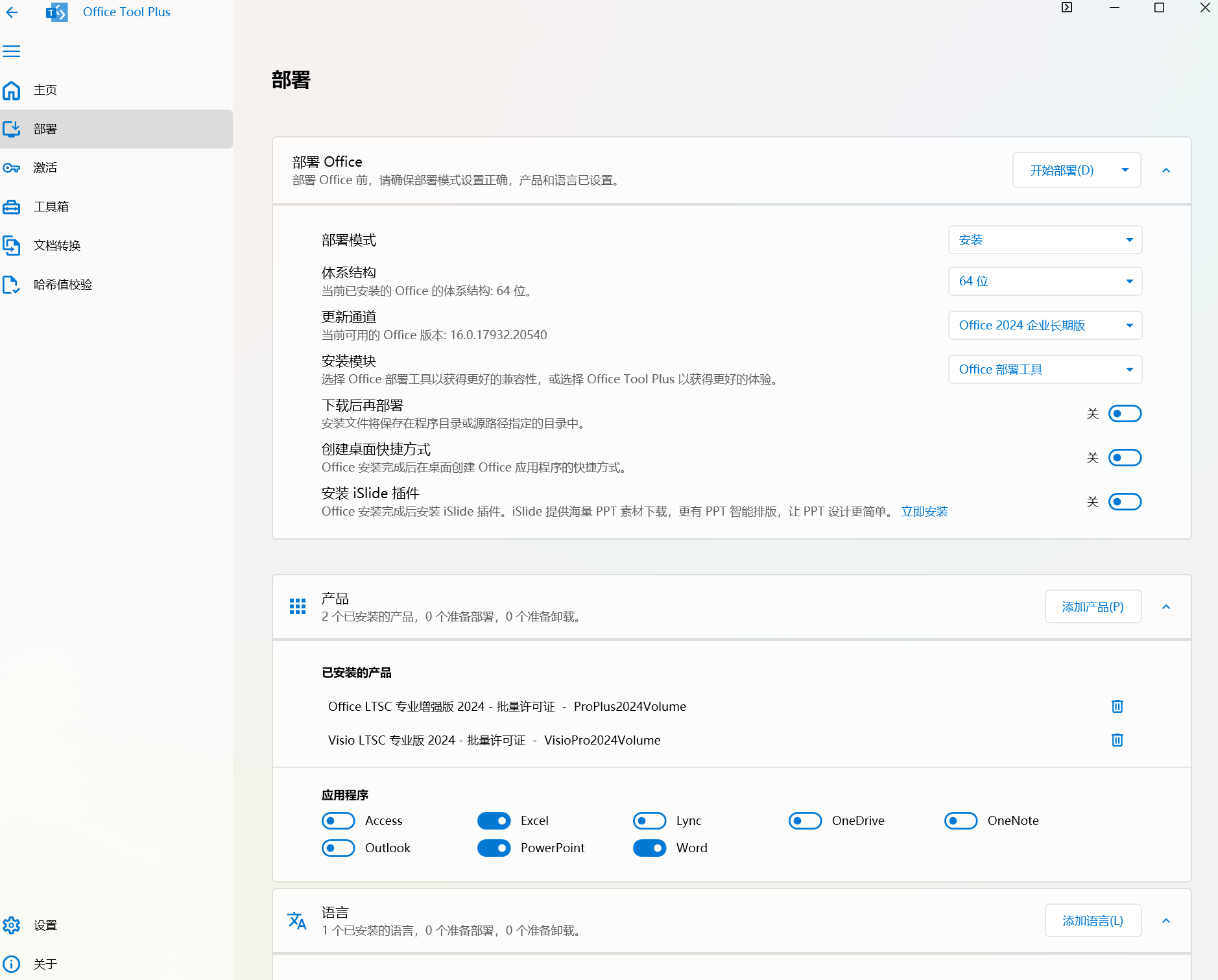Click the Office Tool Plus title text
This screenshot has height=980, width=1218.
pyautogui.click(x=126, y=12)
